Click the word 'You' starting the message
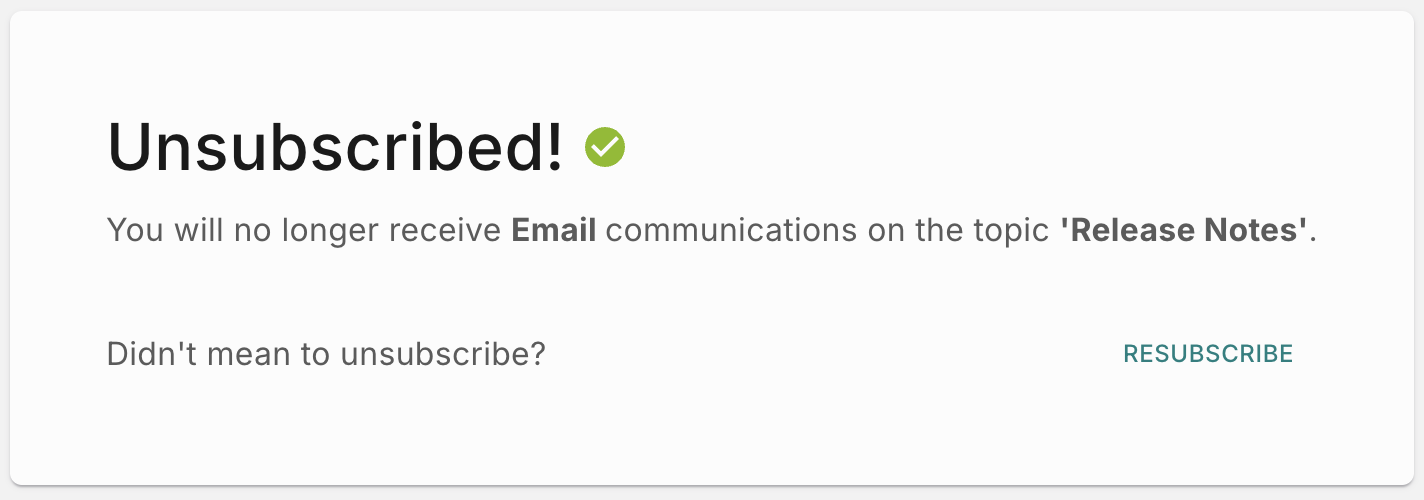 pos(129,231)
